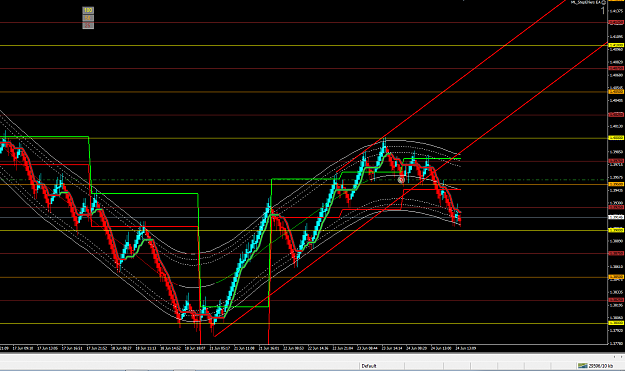The image size is (625, 371).
Task: Click the expert advisor name label top-right
Action: [586, 2]
